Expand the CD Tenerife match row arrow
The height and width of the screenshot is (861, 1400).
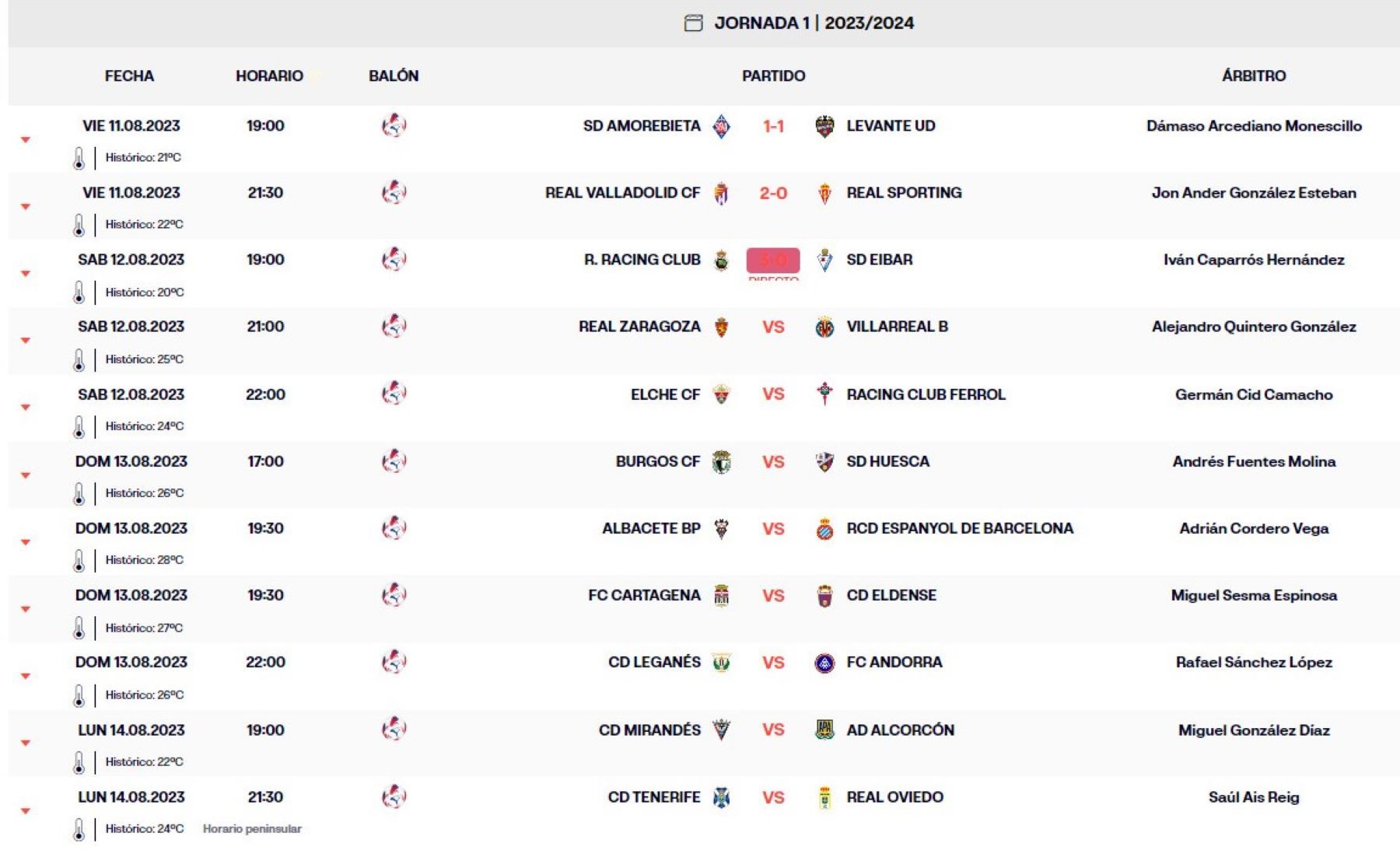(x=26, y=811)
